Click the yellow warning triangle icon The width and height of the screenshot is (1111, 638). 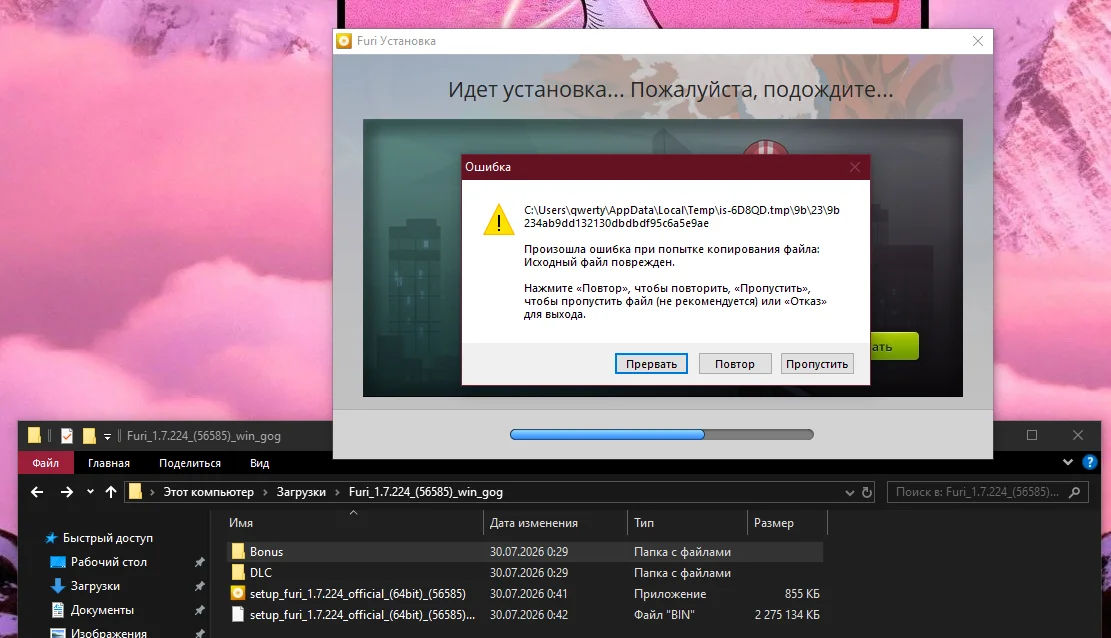pos(499,219)
